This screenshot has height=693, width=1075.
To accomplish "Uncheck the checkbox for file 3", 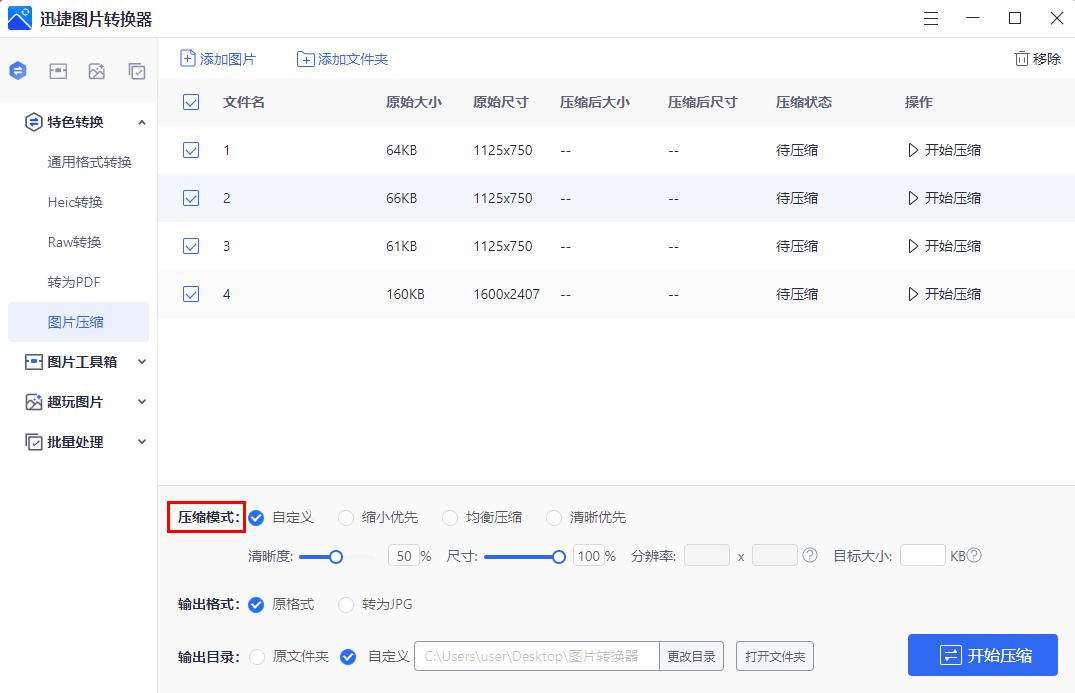I will click(190, 246).
